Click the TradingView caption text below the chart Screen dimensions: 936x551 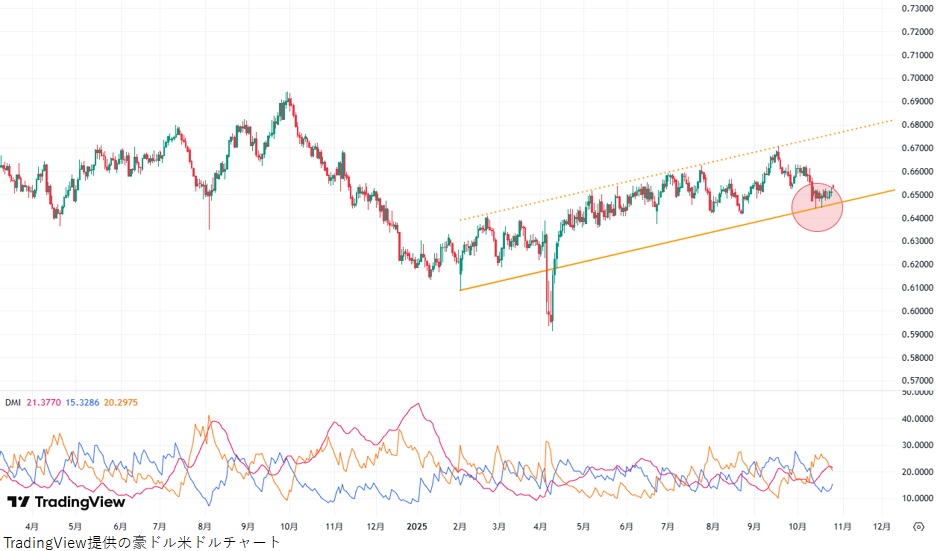[140, 541]
